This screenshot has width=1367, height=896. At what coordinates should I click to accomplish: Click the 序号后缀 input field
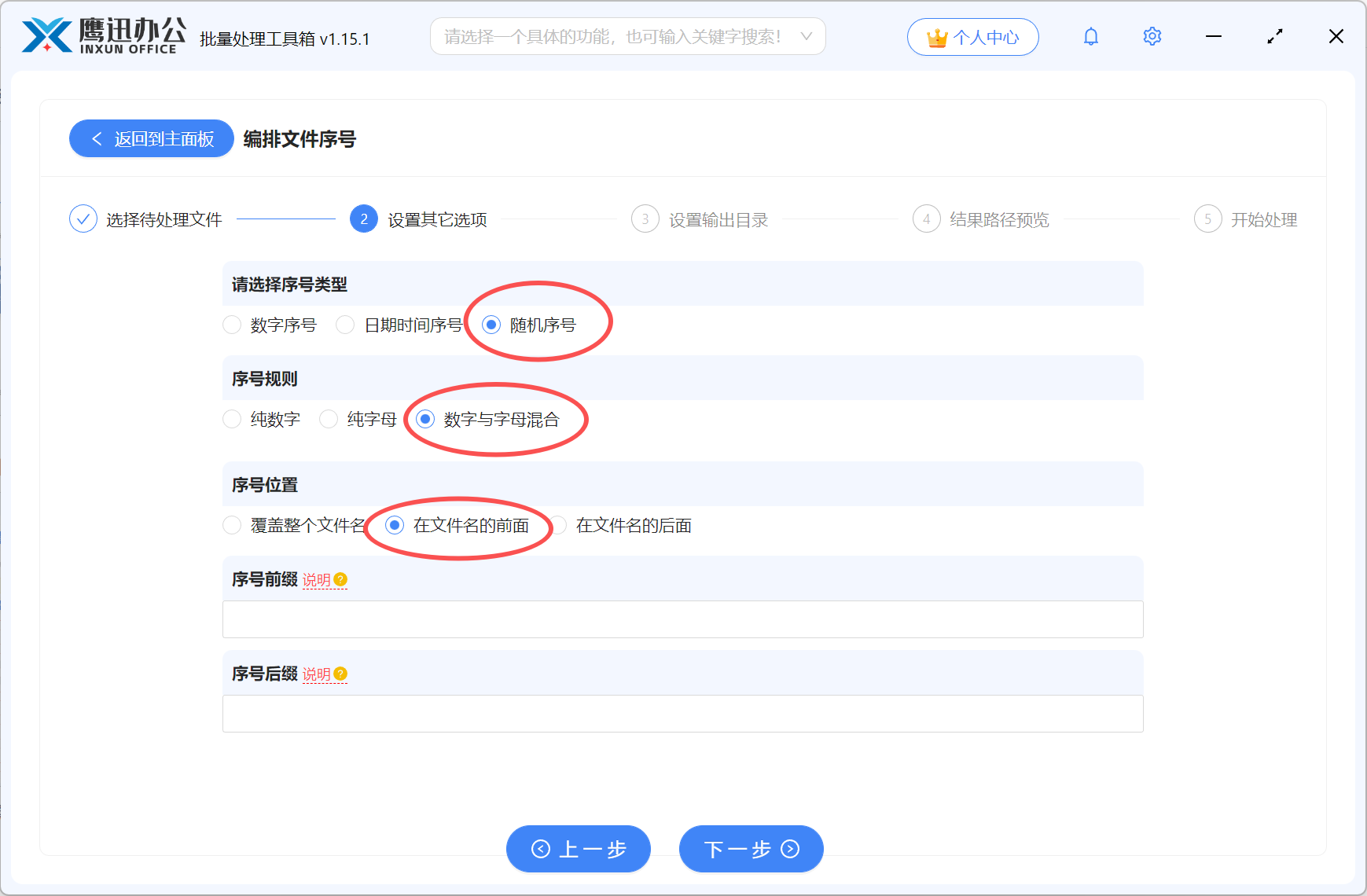pyautogui.click(x=683, y=713)
